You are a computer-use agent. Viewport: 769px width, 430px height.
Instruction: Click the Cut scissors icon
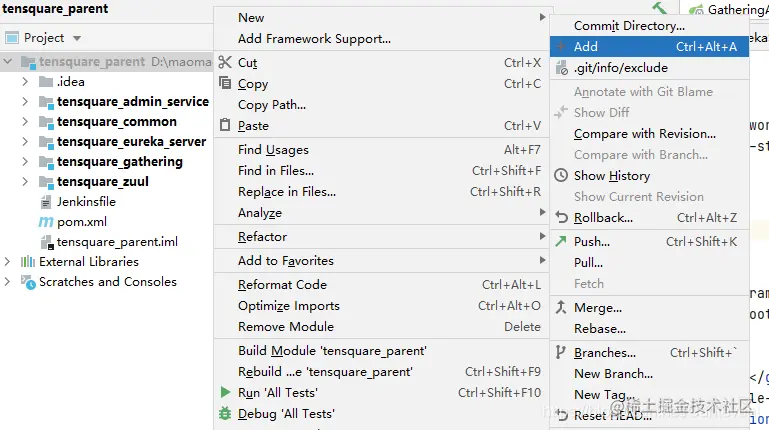(x=225, y=62)
